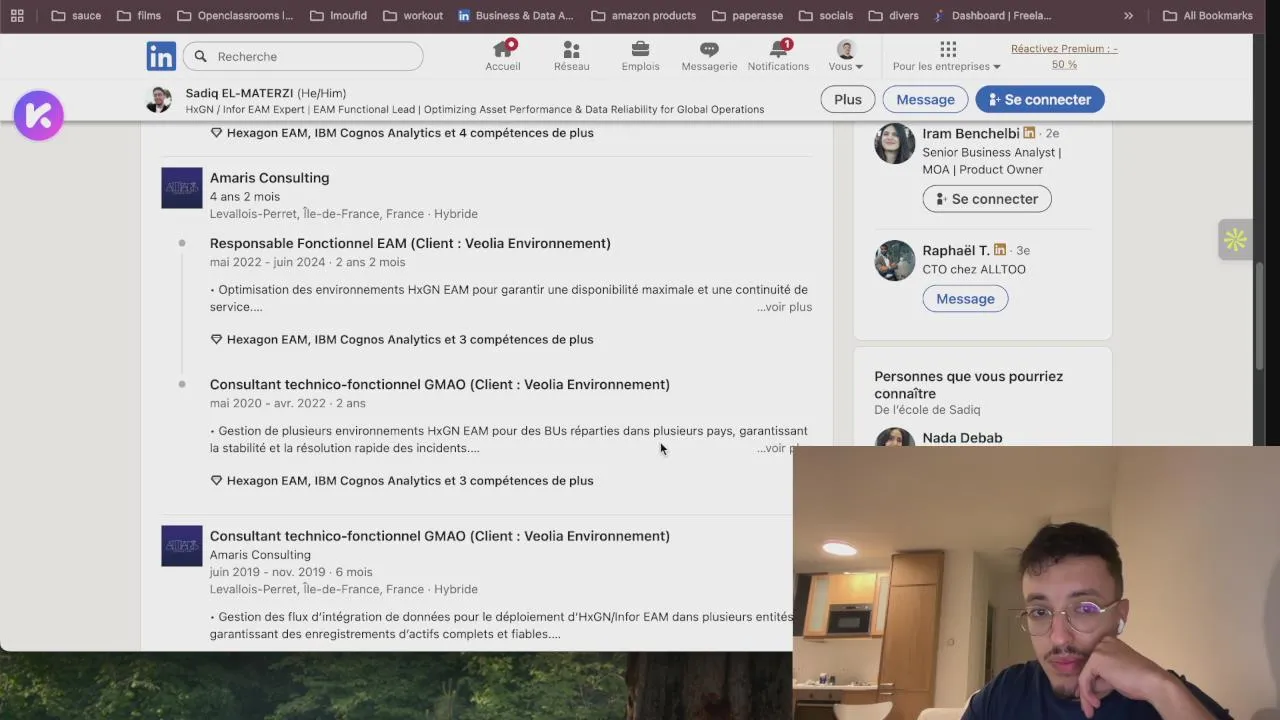Open the Amaris Consulting company name link
The image size is (1280, 720).
pos(269,178)
